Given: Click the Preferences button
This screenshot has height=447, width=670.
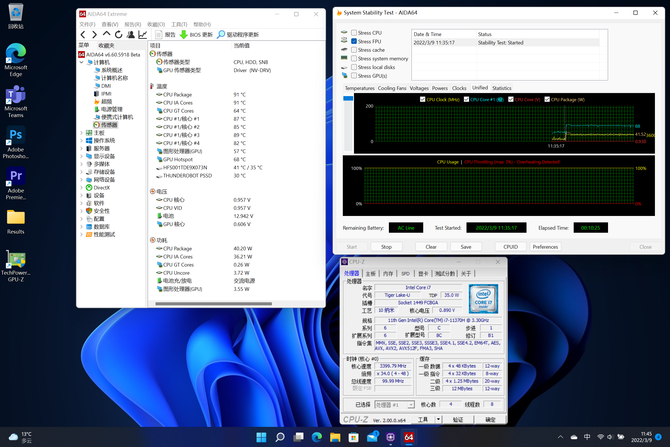Looking at the screenshot, I should pos(545,246).
